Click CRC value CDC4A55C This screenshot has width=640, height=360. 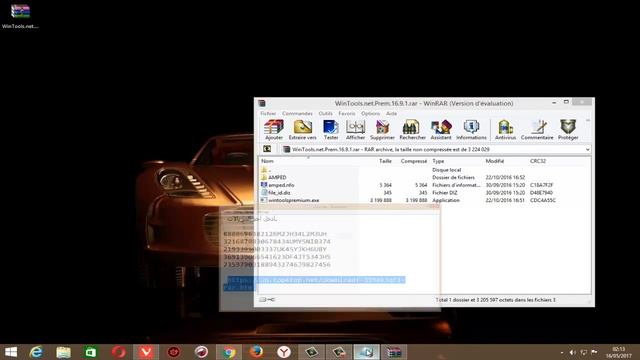click(542, 200)
